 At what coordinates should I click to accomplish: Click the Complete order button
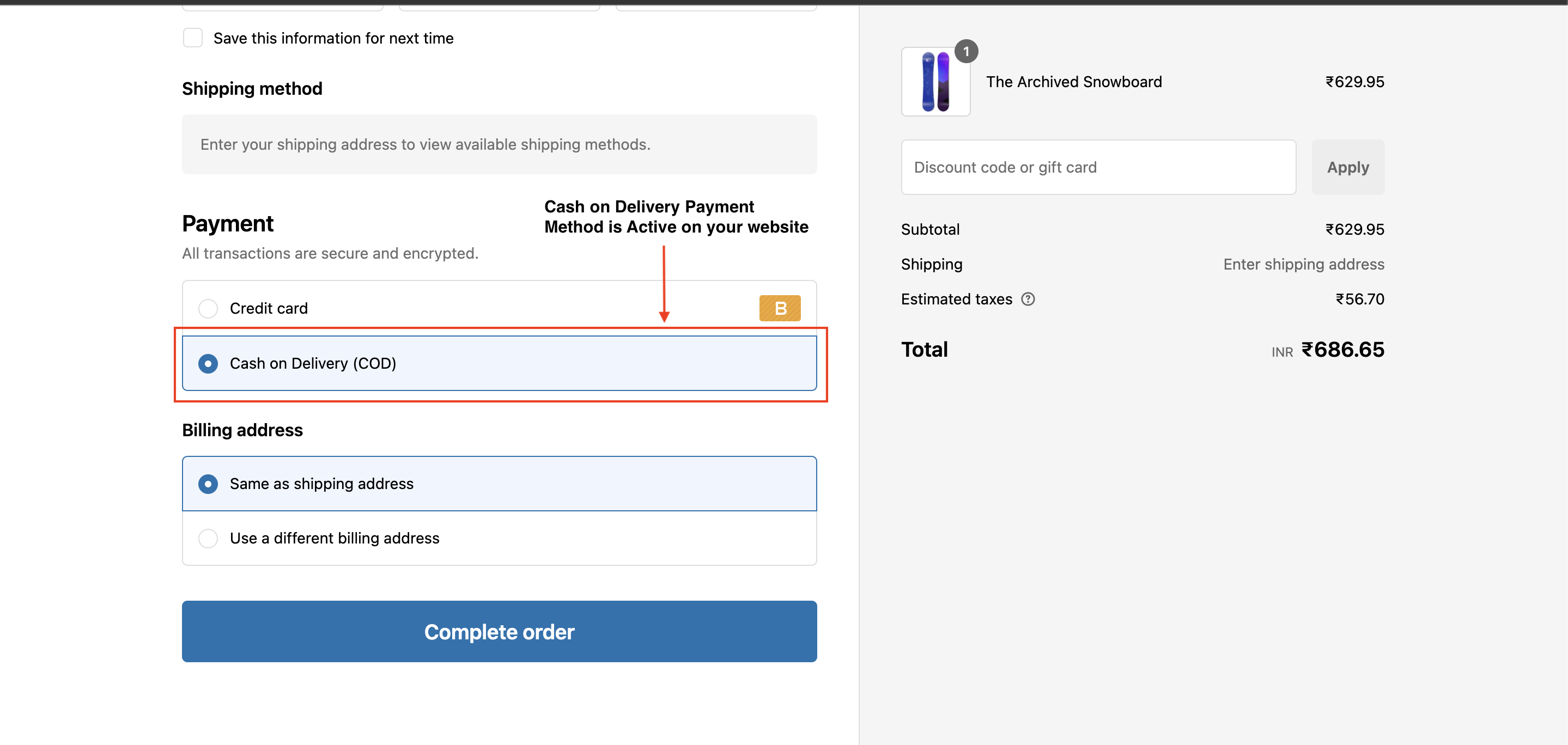(x=499, y=631)
